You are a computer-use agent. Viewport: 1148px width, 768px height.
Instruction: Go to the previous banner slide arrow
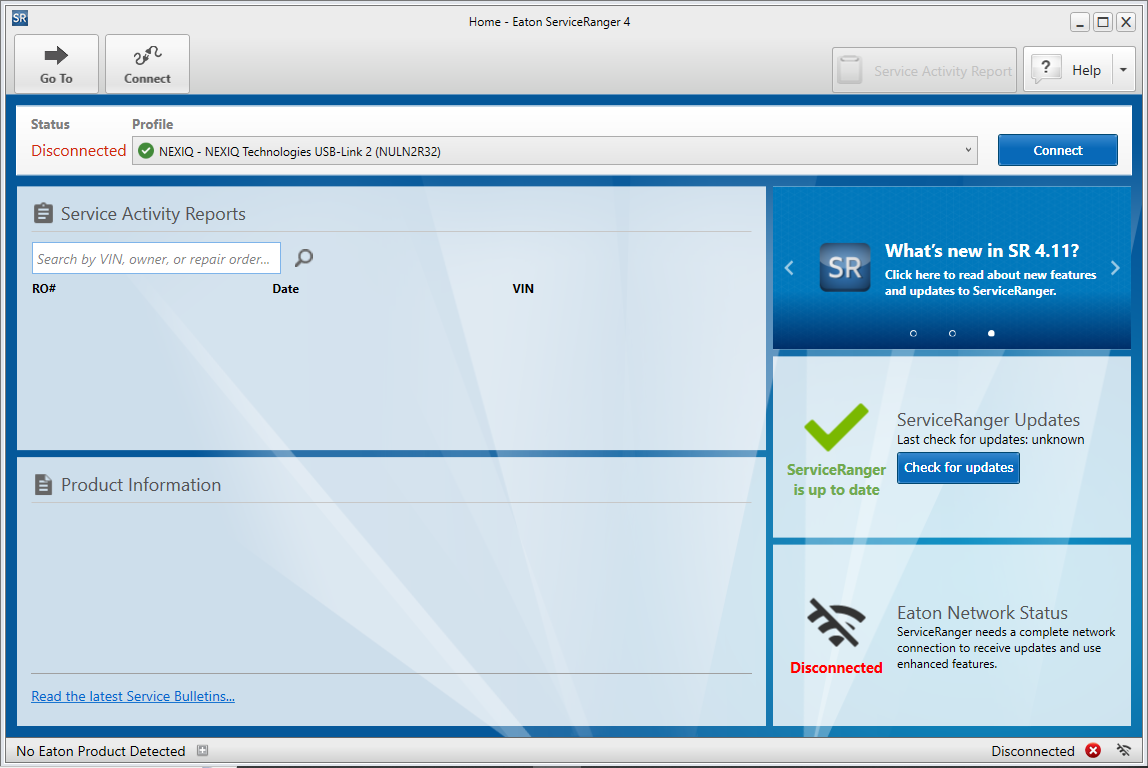pyautogui.click(x=789, y=268)
